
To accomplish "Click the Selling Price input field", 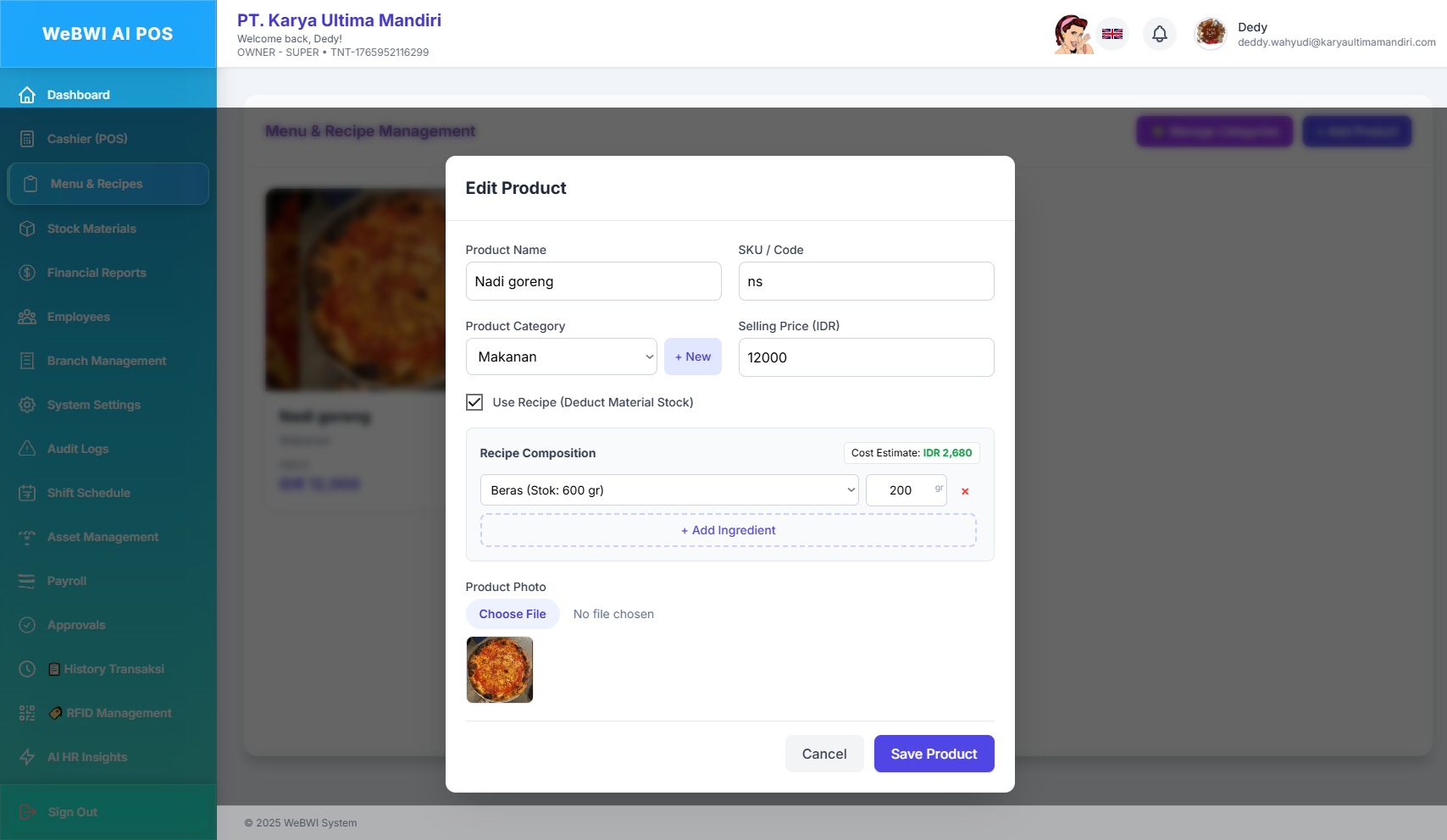I will 865,357.
